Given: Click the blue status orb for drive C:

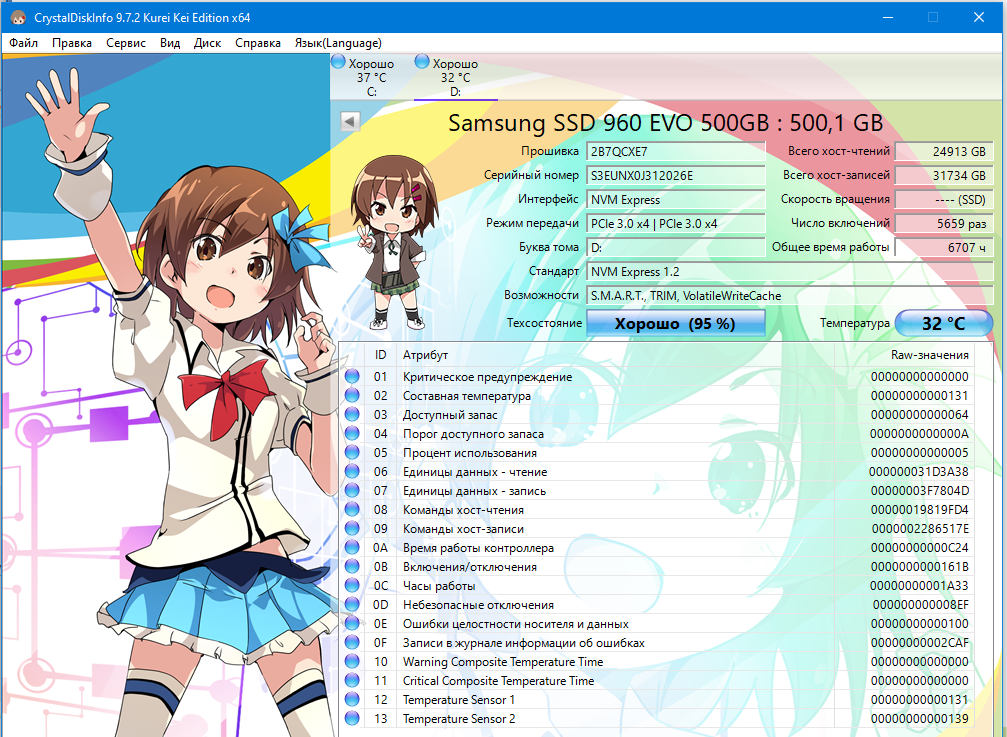Looking at the screenshot, I should (338, 62).
